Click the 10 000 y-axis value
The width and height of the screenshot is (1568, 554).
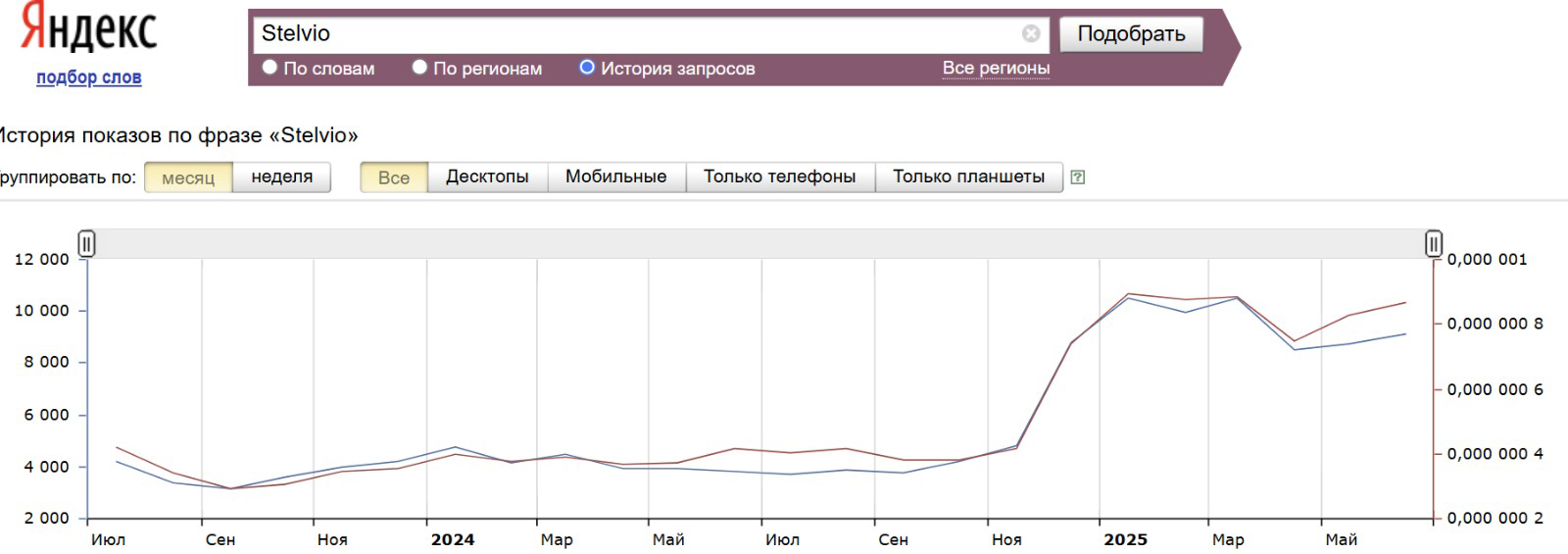(42, 311)
